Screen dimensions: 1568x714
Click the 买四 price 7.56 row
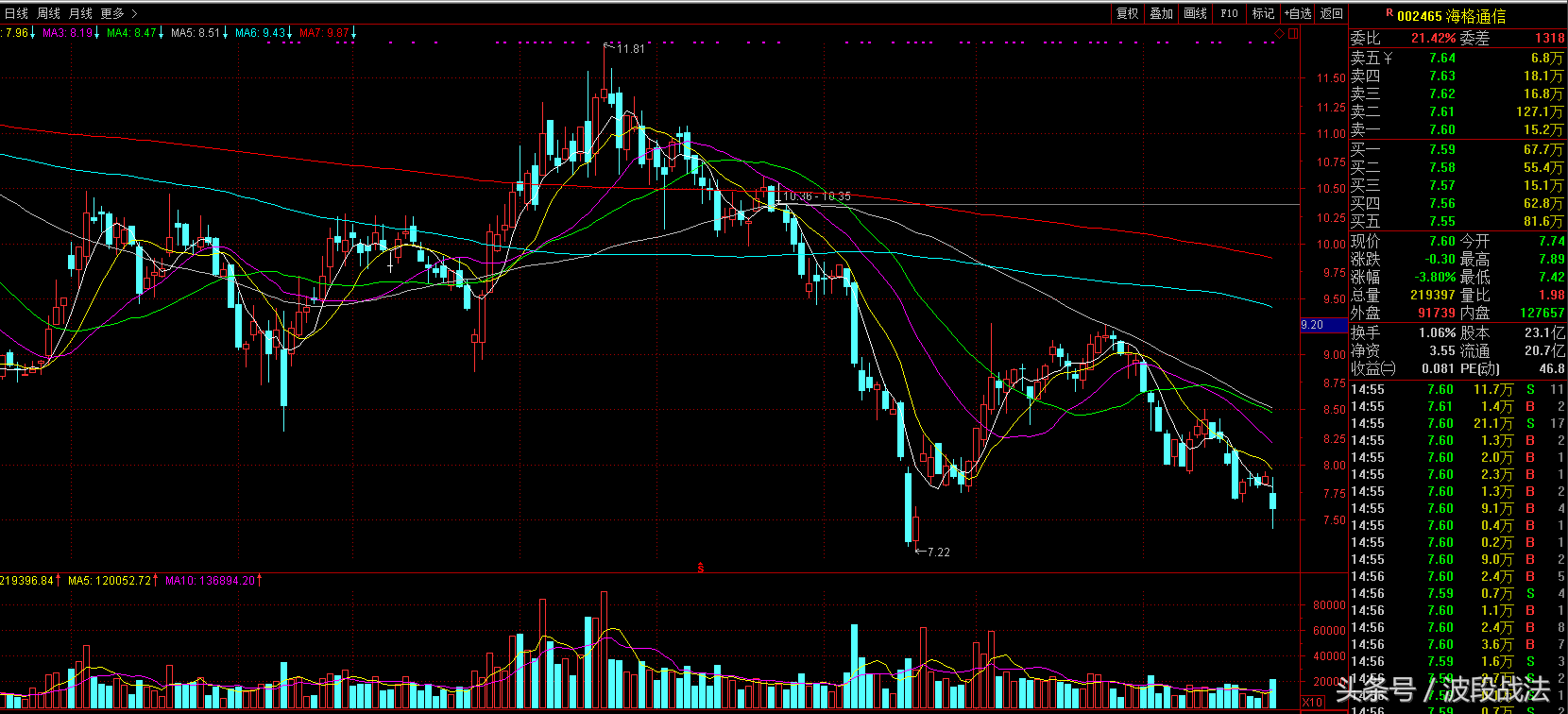tap(1457, 203)
